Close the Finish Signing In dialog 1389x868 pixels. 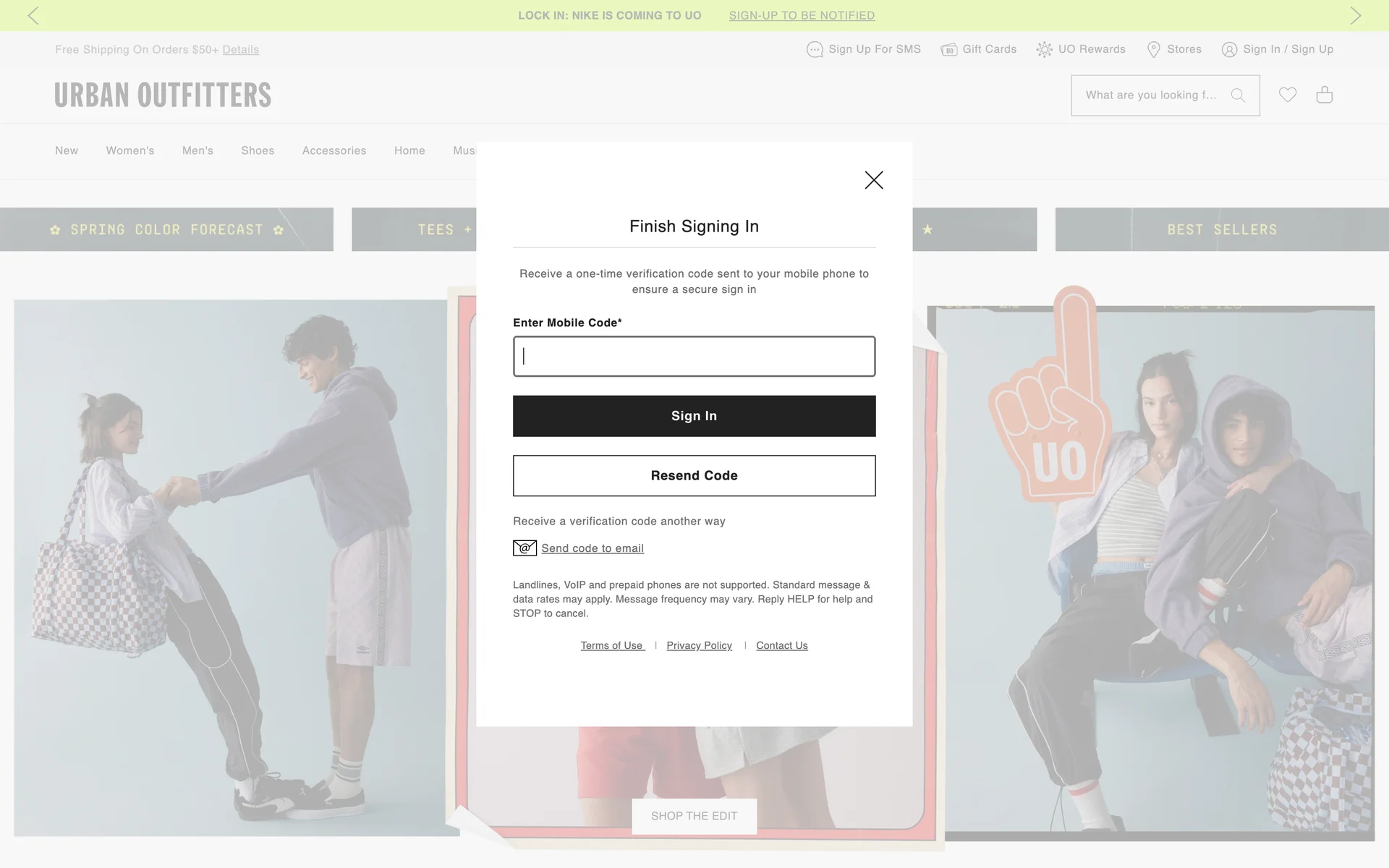pyautogui.click(x=874, y=180)
